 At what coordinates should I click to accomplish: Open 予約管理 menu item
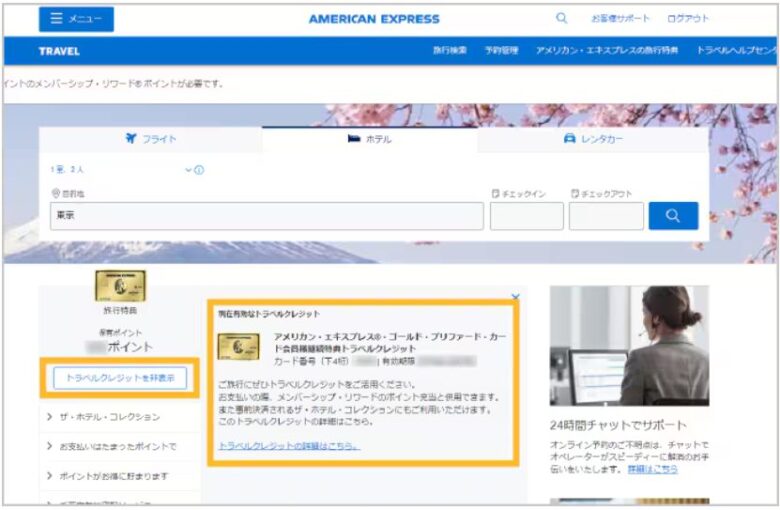pos(501,50)
